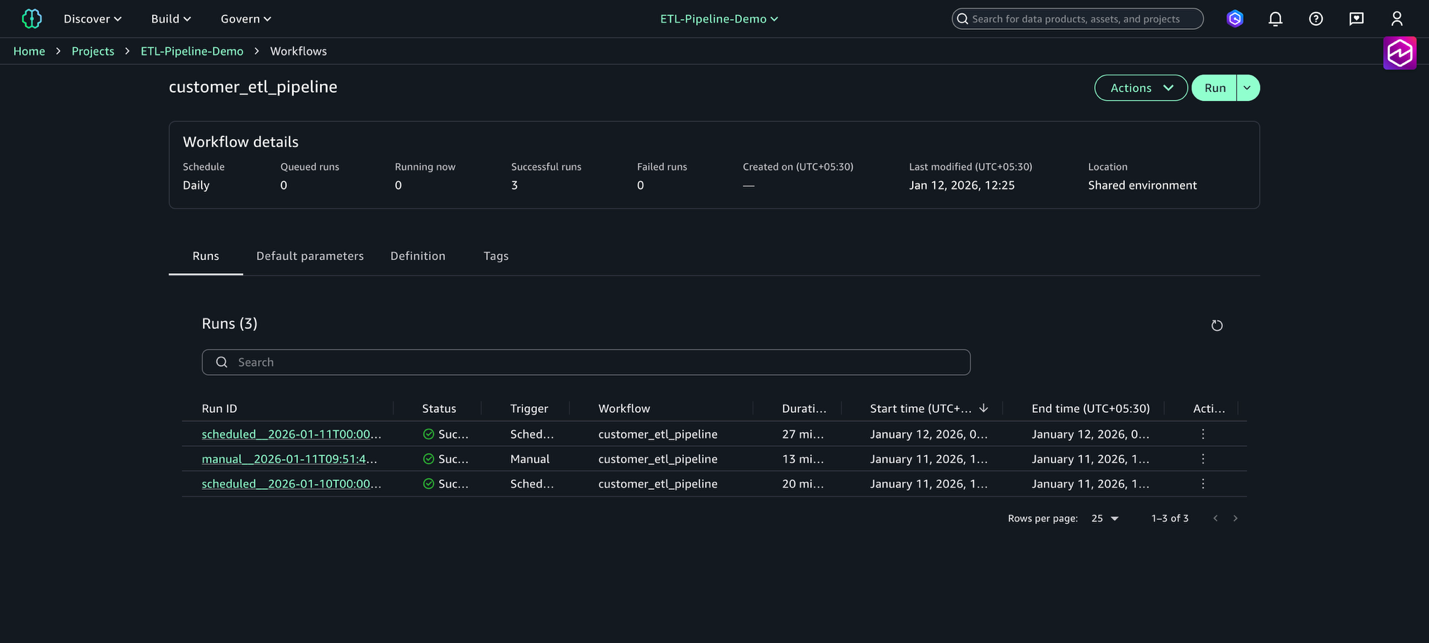The image size is (1429, 643).
Task: Click the runs Search input field
Action: pos(586,362)
